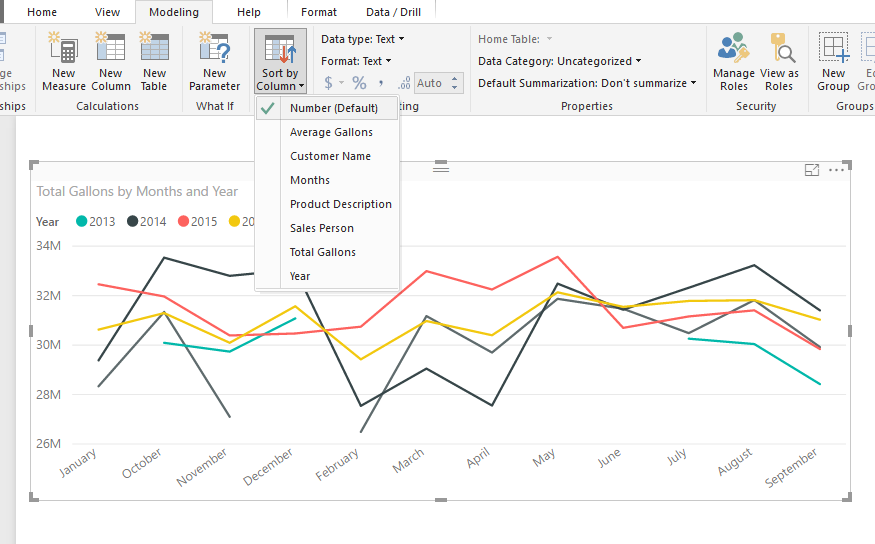Open Default Summarization dropdown

click(x=587, y=83)
